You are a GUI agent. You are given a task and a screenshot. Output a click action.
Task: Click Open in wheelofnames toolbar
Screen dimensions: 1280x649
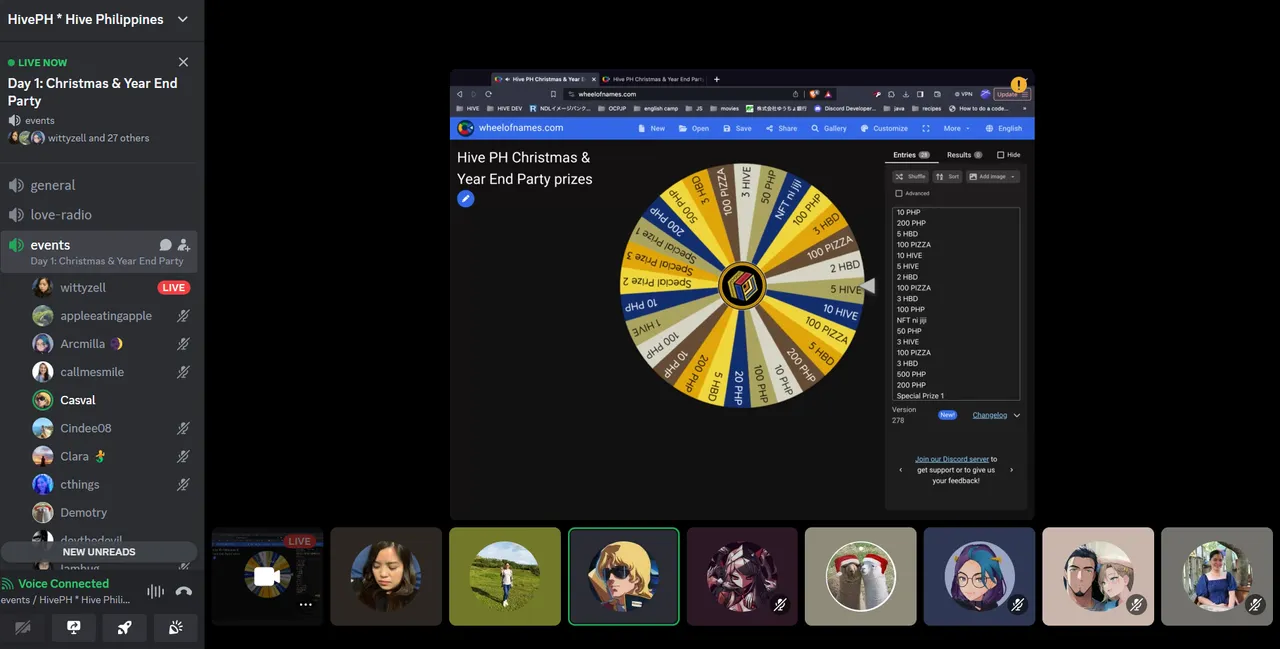693,128
